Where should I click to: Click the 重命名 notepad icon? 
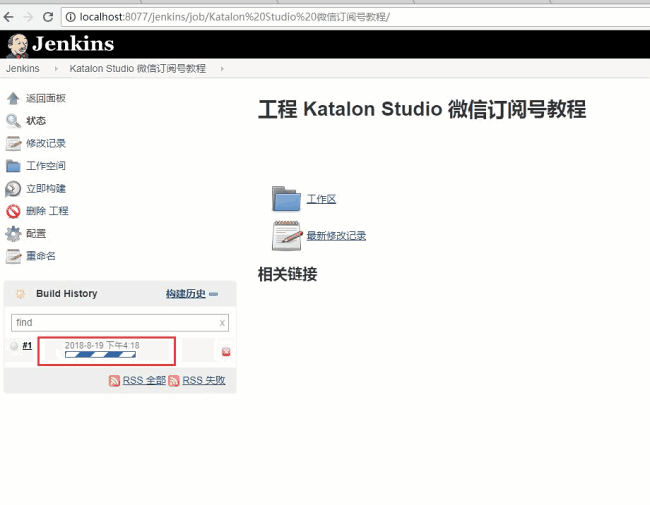click(13, 256)
